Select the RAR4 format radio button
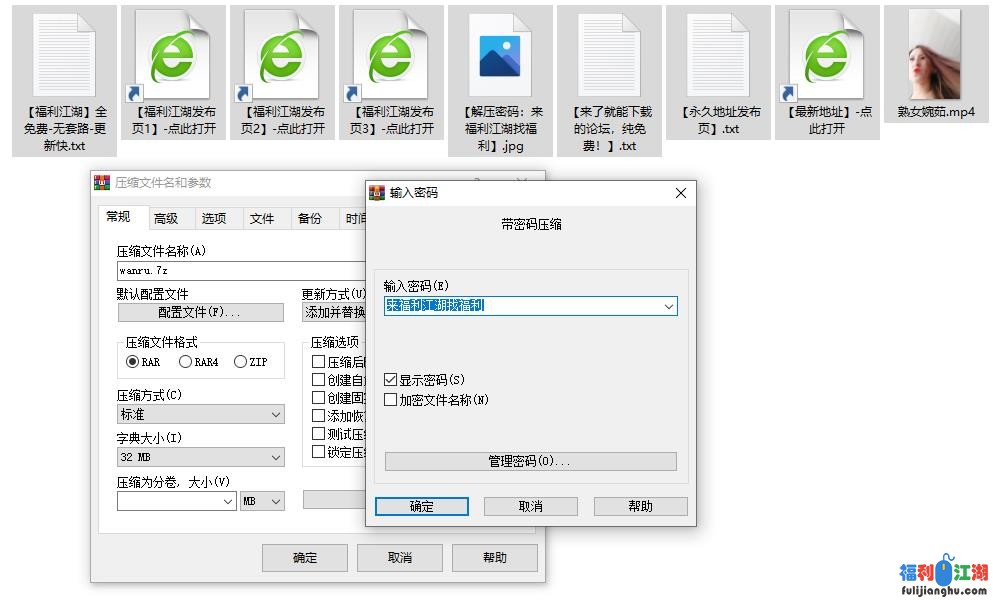The height and width of the screenshot is (606, 999). coord(185,362)
